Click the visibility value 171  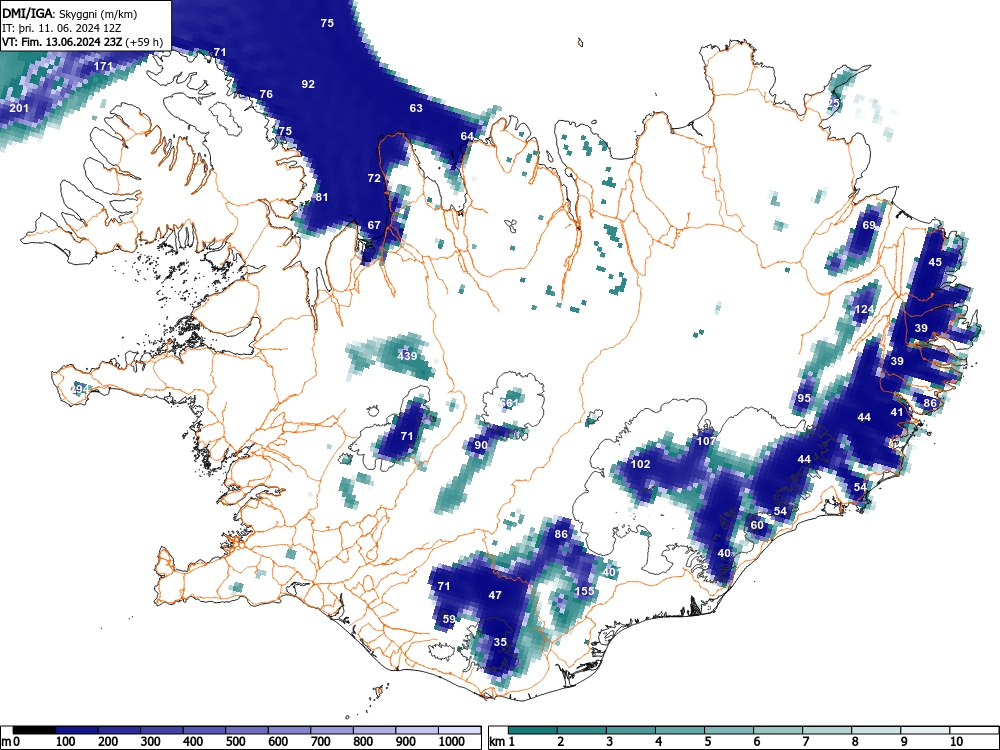click(x=103, y=66)
